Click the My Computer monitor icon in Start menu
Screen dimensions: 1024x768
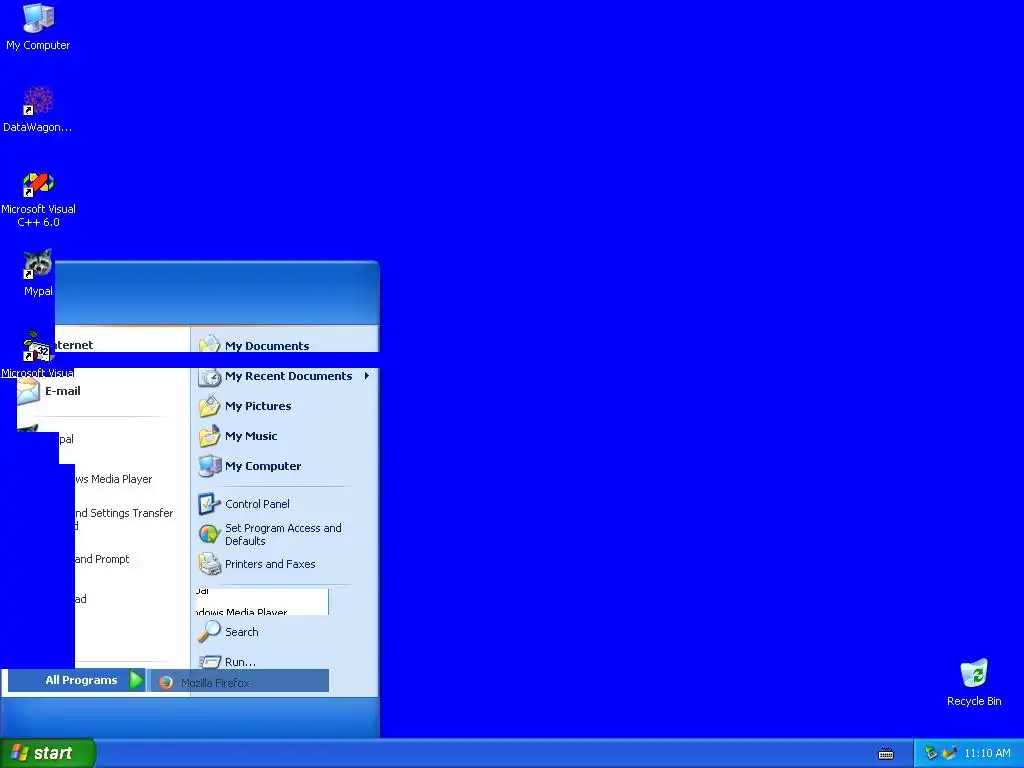tap(210, 466)
